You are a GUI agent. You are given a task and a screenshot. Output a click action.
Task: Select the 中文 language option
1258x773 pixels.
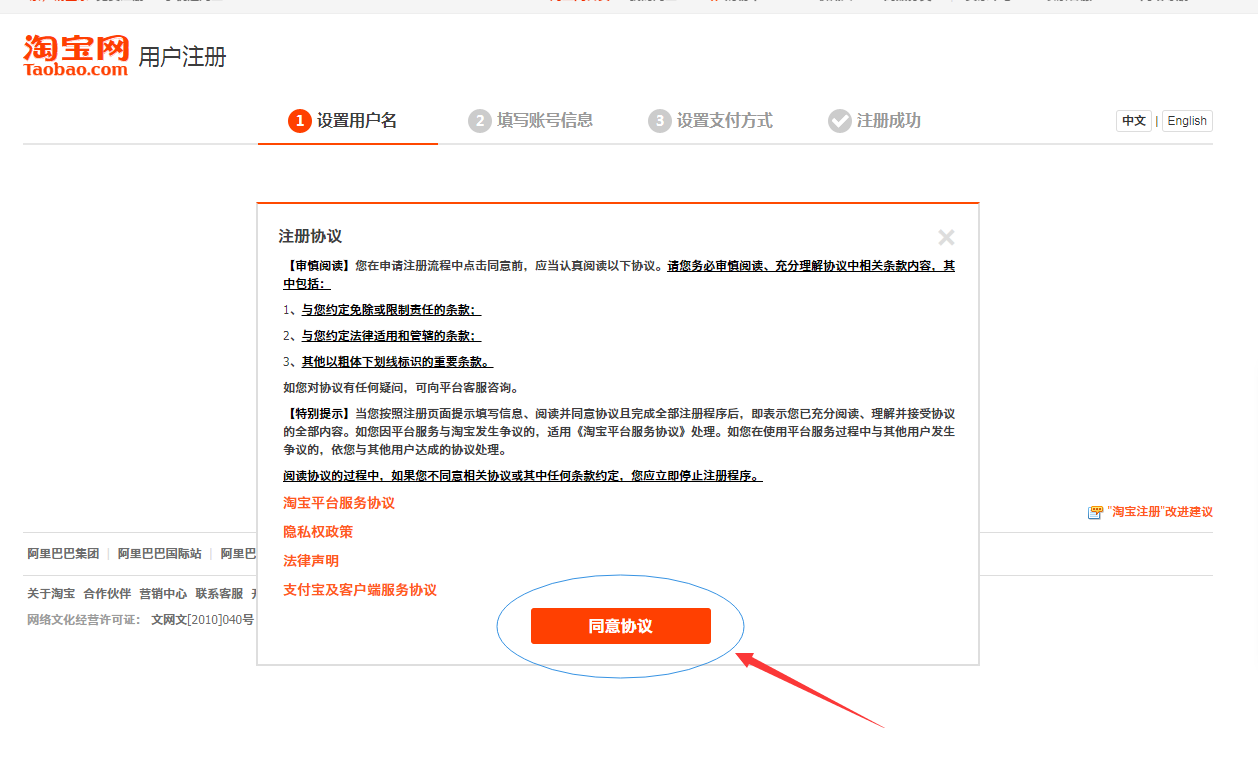click(1133, 121)
